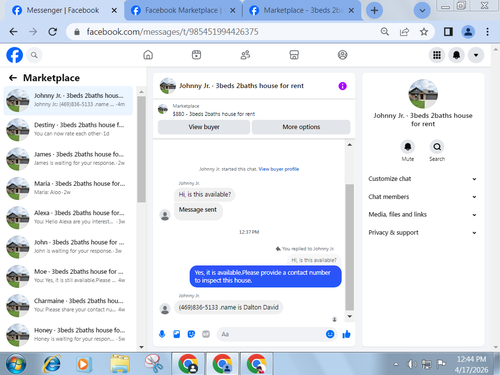The width and height of the screenshot is (500, 375).
Task: Open the Chrome profile avatar
Action: pyautogui.click(x=468, y=32)
